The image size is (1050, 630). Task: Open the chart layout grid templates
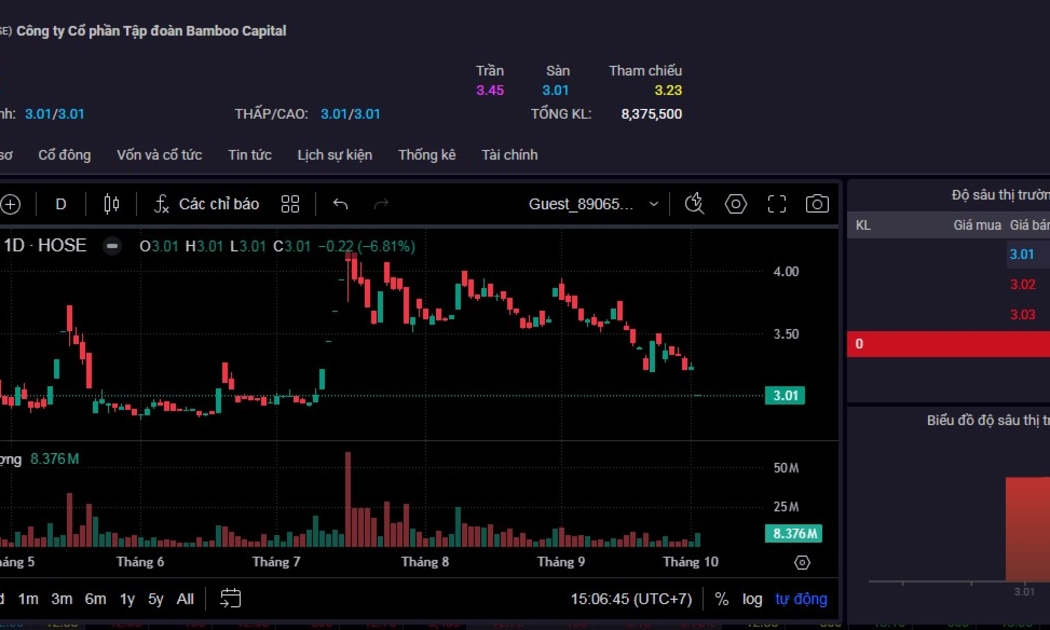coord(290,204)
